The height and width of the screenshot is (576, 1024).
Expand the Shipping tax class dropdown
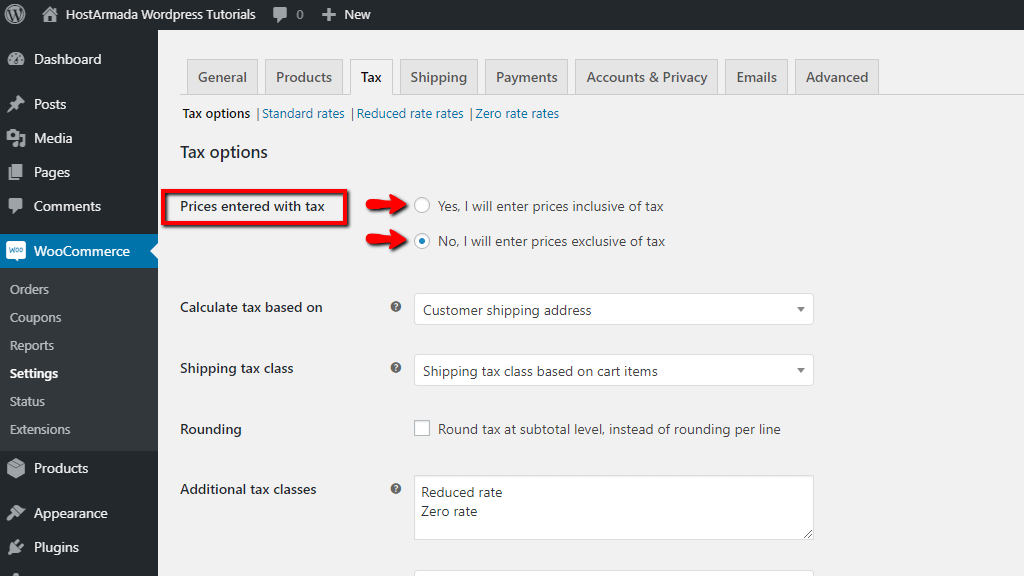click(613, 371)
